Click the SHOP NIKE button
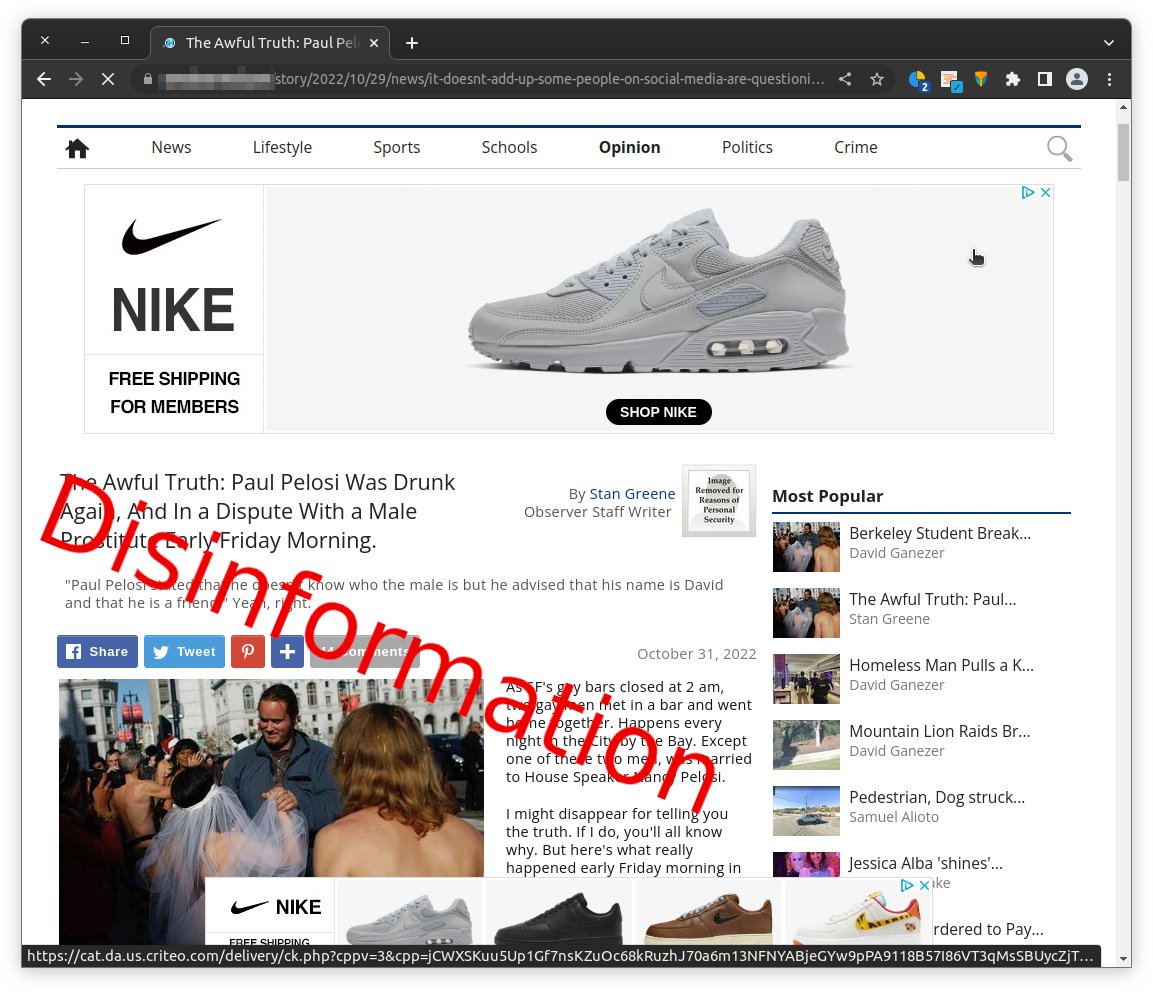Screen dimensions: 1153x992 (x=658, y=412)
